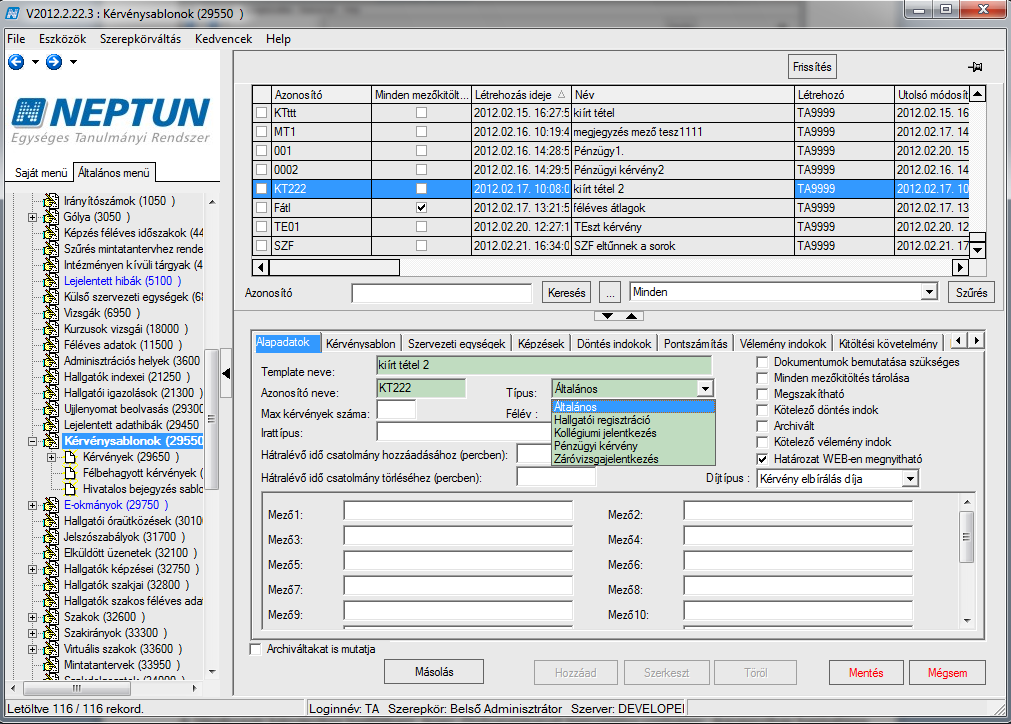
Task: Click the document icon beside Félbehagyott kérvények
Action: 70,473
